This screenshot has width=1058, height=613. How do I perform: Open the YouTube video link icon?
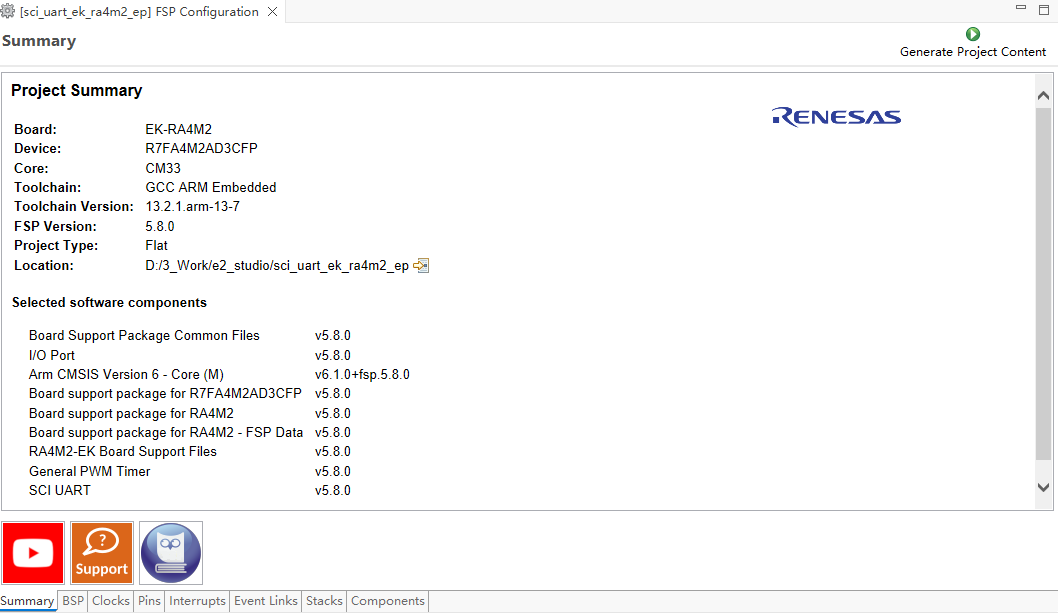[33, 553]
